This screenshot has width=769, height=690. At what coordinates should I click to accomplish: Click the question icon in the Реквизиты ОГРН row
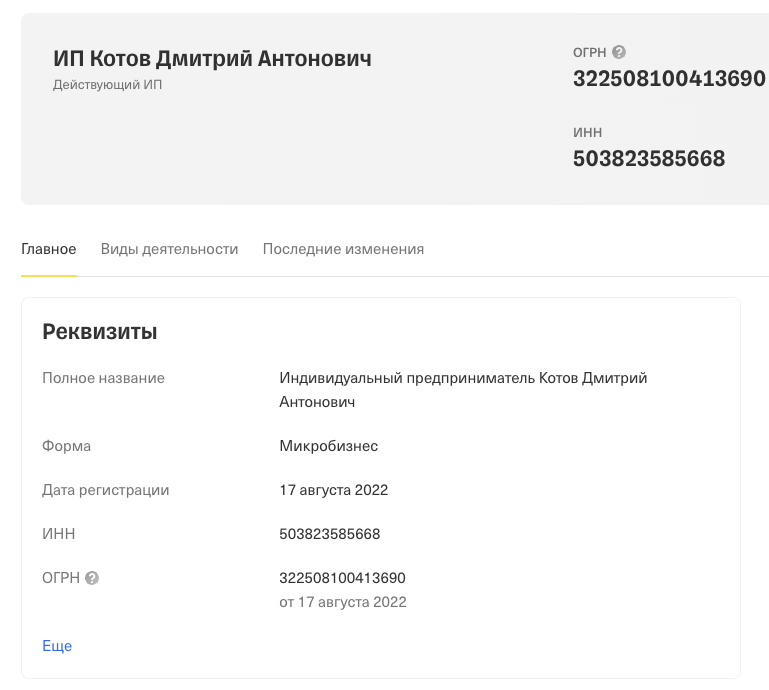tap(92, 578)
